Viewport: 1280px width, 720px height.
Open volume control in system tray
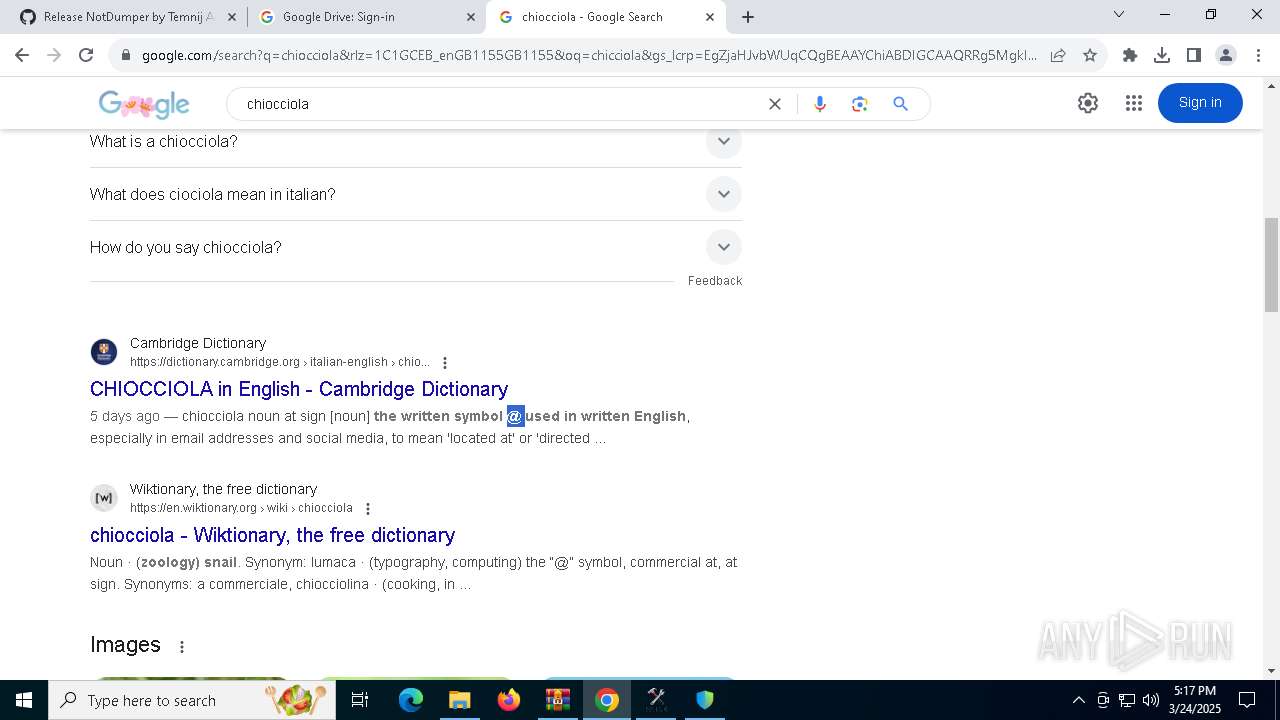click(1151, 700)
